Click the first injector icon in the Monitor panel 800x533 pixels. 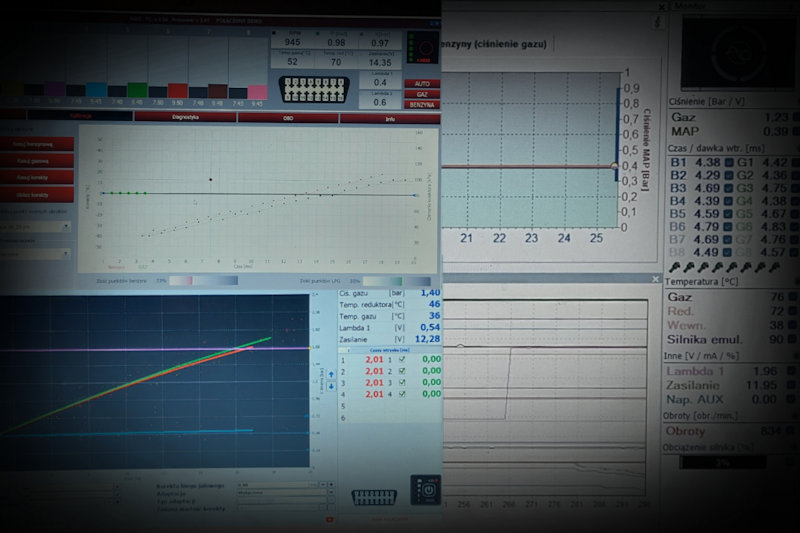click(x=674, y=267)
